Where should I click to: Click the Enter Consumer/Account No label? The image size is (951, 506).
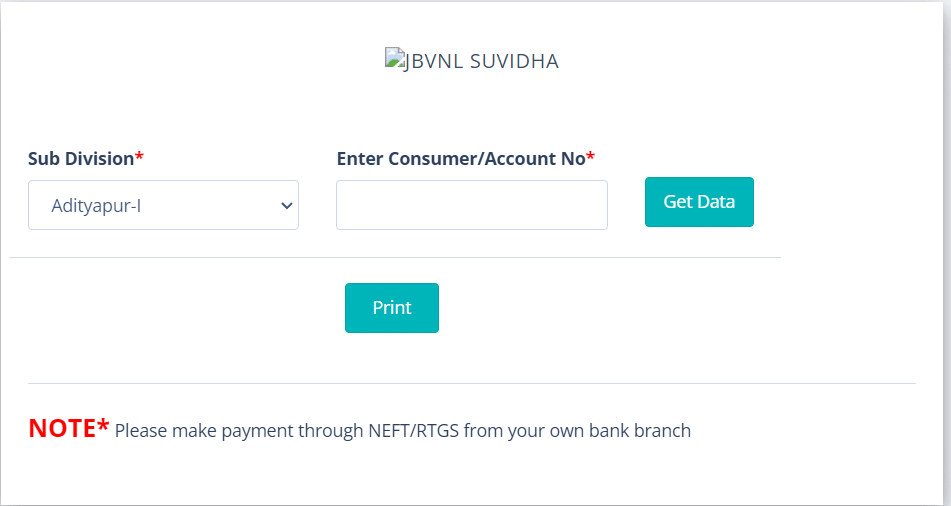point(460,158)
